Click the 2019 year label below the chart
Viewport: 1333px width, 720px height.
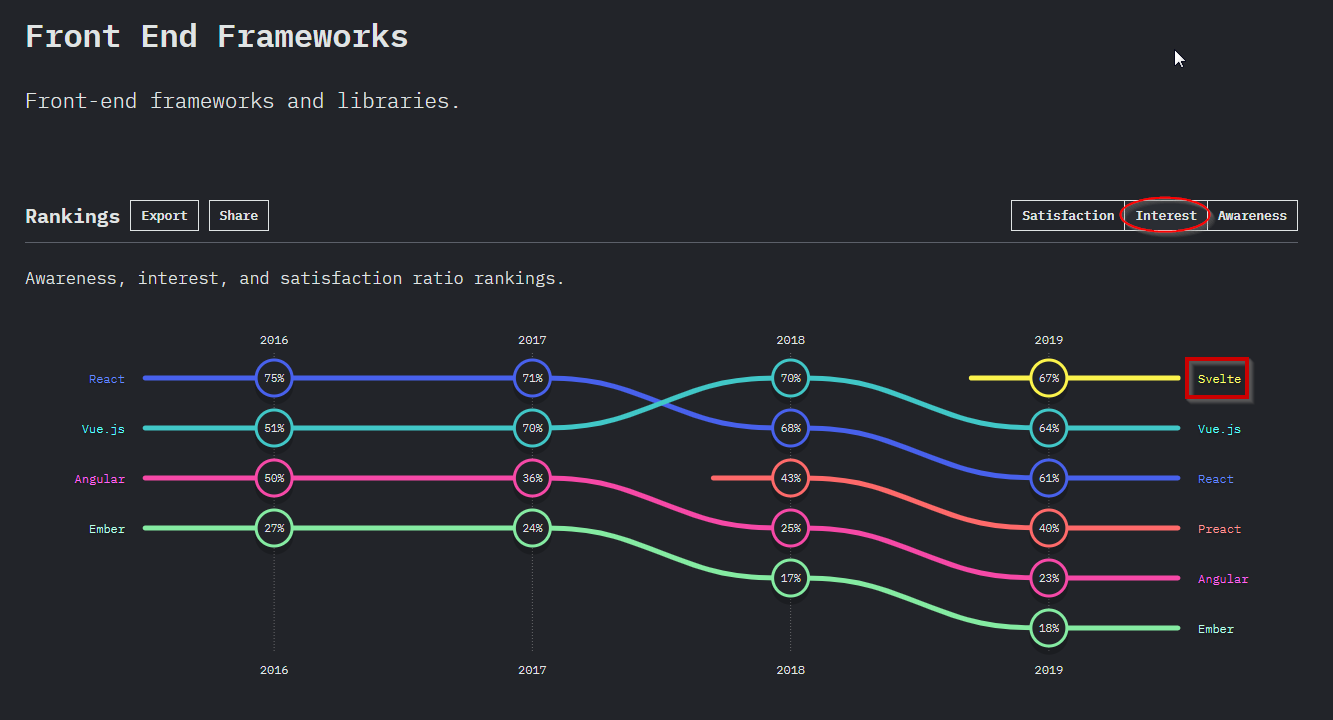1048,670
